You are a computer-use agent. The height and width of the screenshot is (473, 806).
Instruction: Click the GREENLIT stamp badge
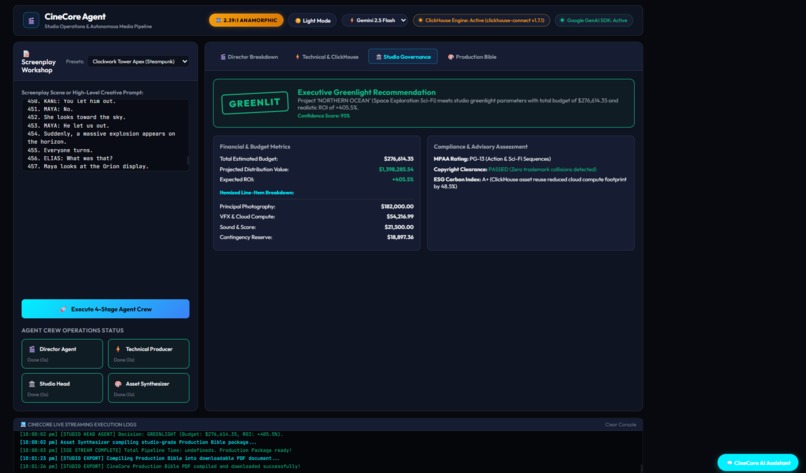254,103
